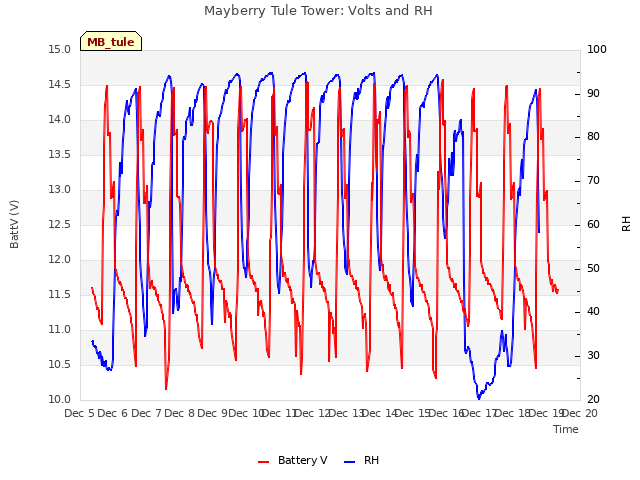The height and width of the screenshot is (480, 640).
Task: Click the Dec 5 x-axis tick label
Action: point(79,413)
